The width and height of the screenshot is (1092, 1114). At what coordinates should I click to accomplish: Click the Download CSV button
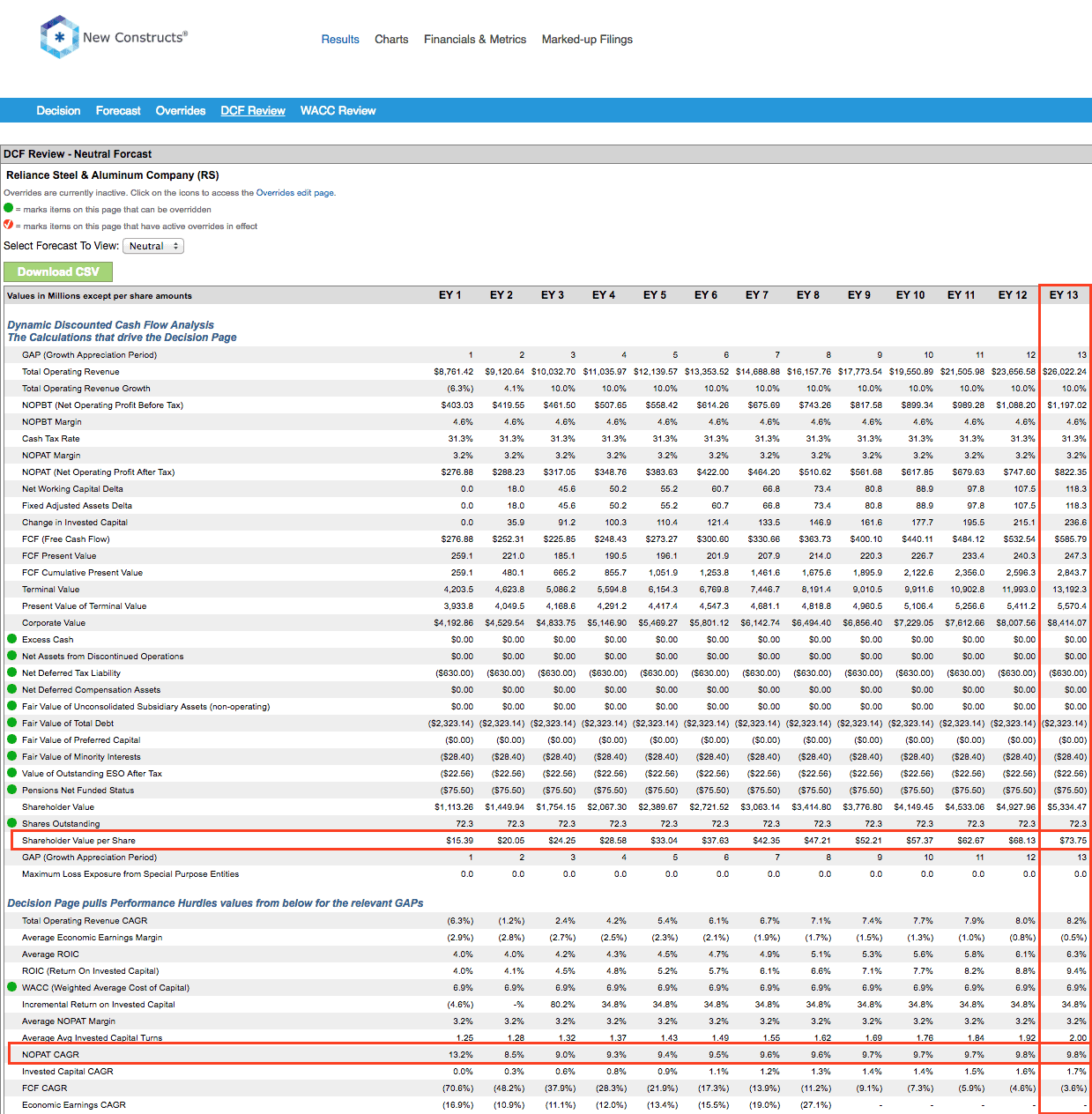58,272
